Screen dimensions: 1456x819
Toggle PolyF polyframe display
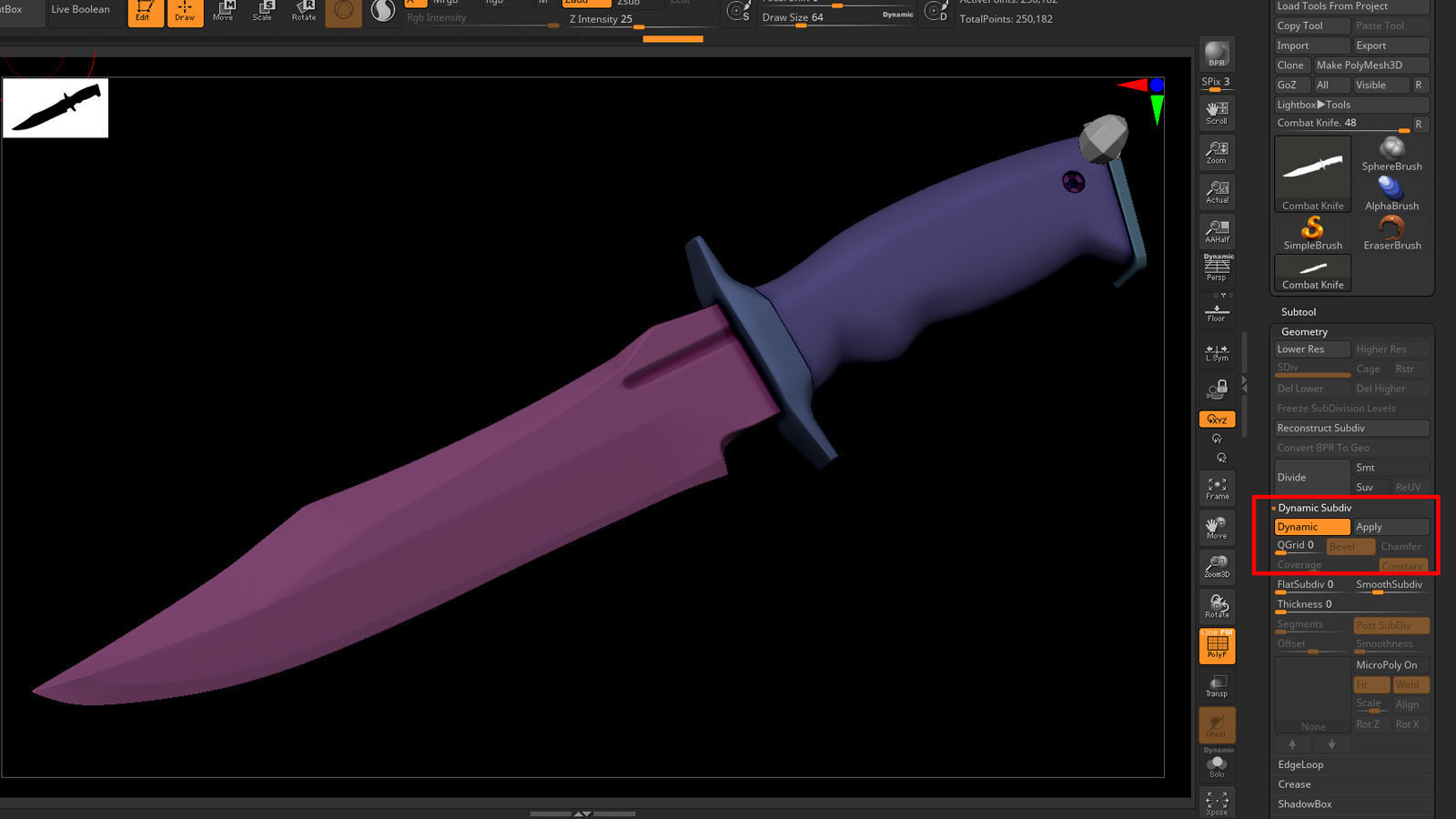(1217, 645)
